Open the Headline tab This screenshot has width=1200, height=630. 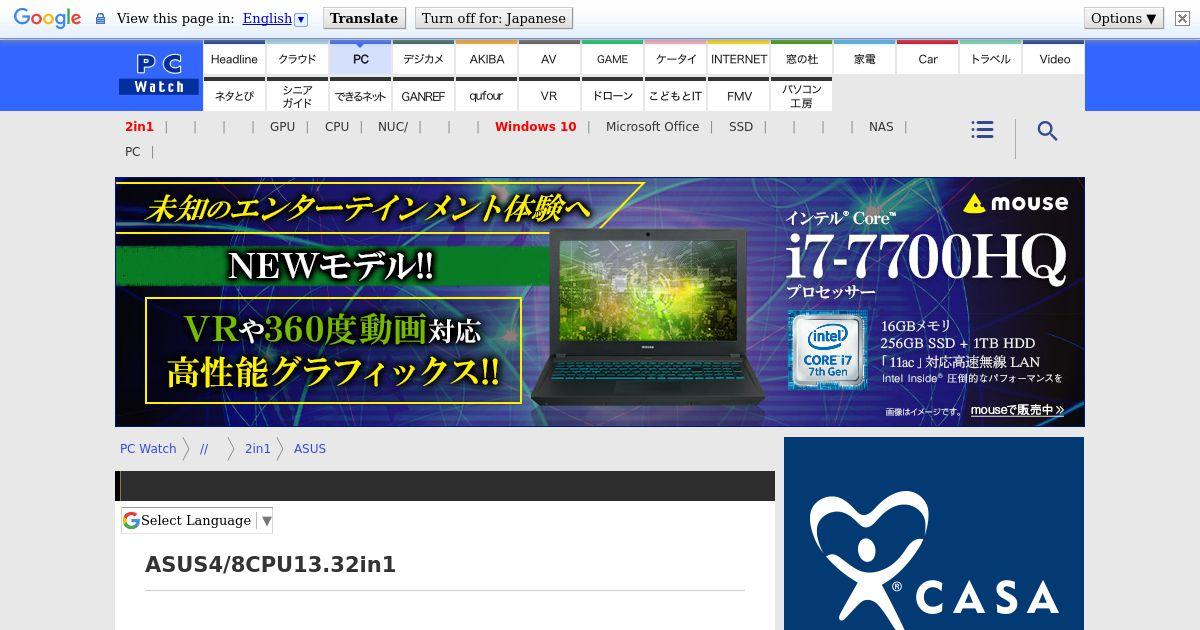(x=234, y=58)
